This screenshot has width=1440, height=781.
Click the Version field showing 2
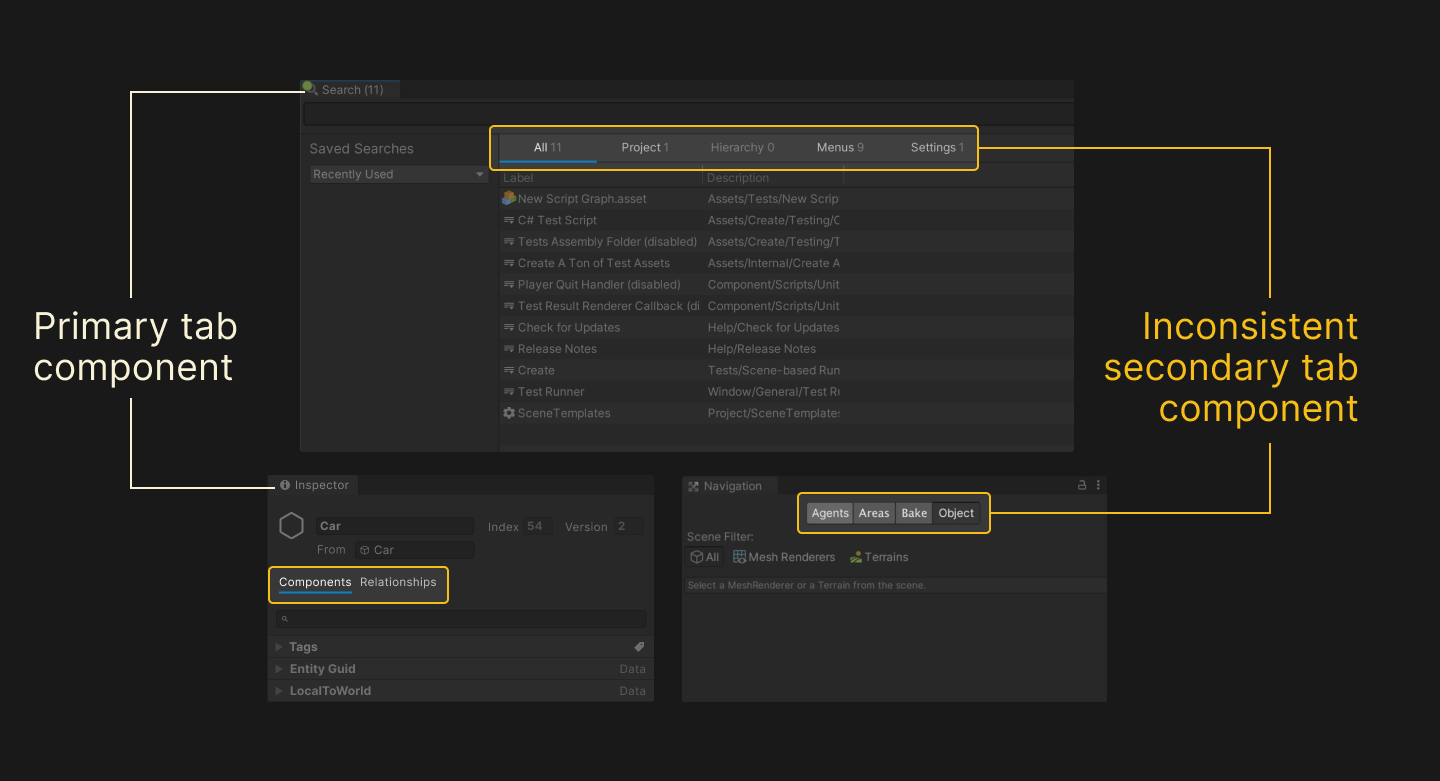(629, 526)
